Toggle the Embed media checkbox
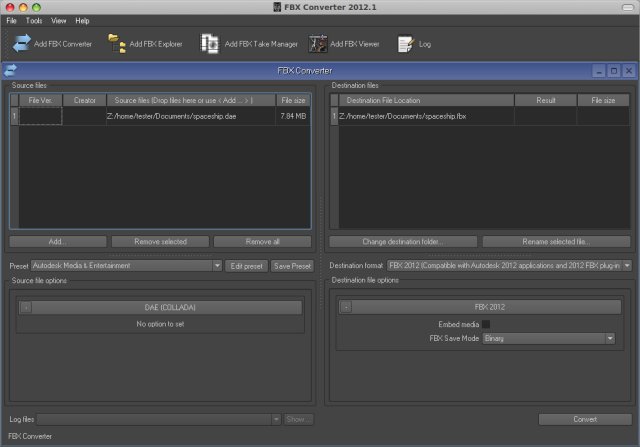The height and width of the screenshot is (447, 640). (x=486, y=324)
